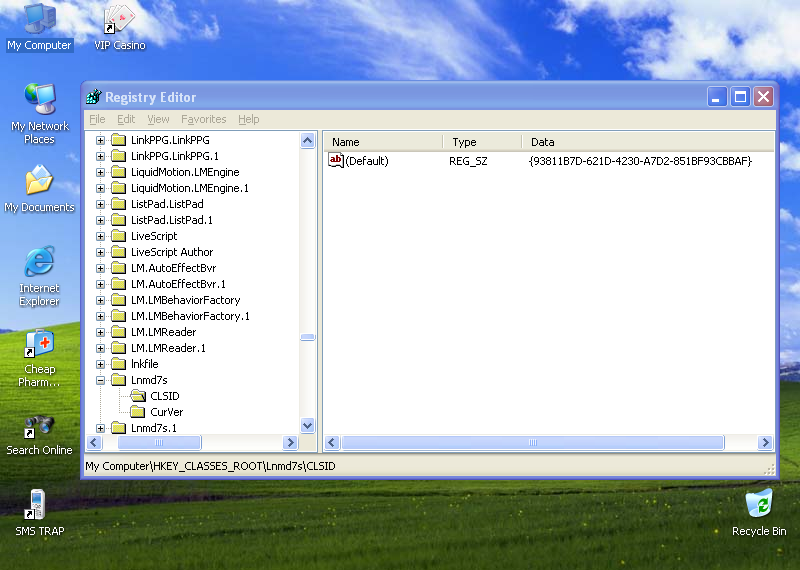Expand the LiquidMotion.LMEngine key
This screenshot has height=570, width=800.
(101, 172)
